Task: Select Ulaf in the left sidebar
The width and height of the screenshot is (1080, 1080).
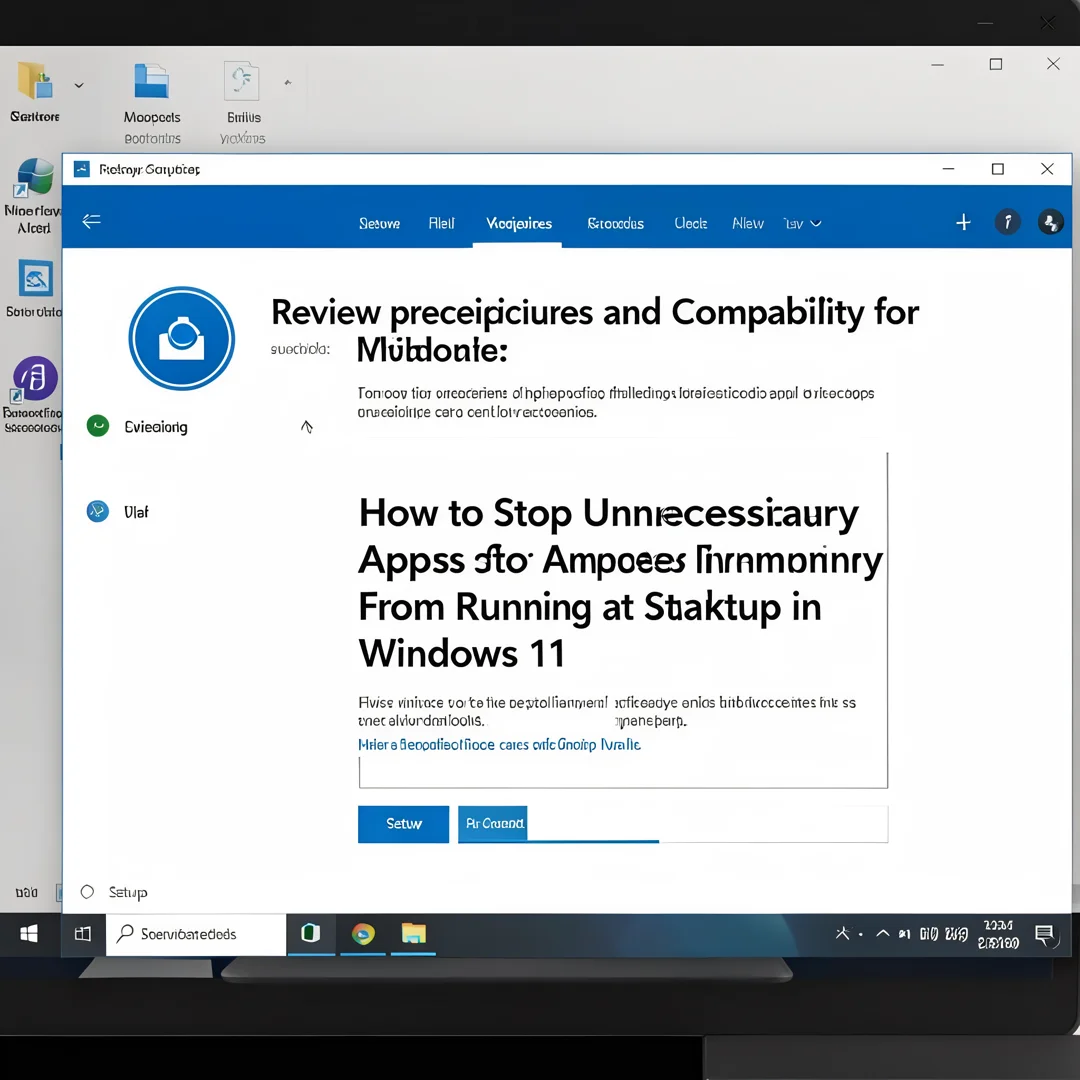Action: 136,512
